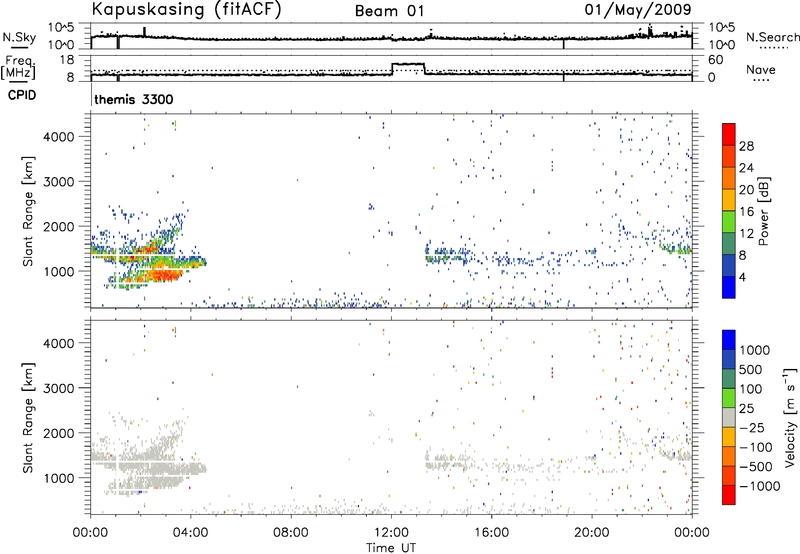
Task: Click the 4000 tick in the power panel
Action: (59, 137)
